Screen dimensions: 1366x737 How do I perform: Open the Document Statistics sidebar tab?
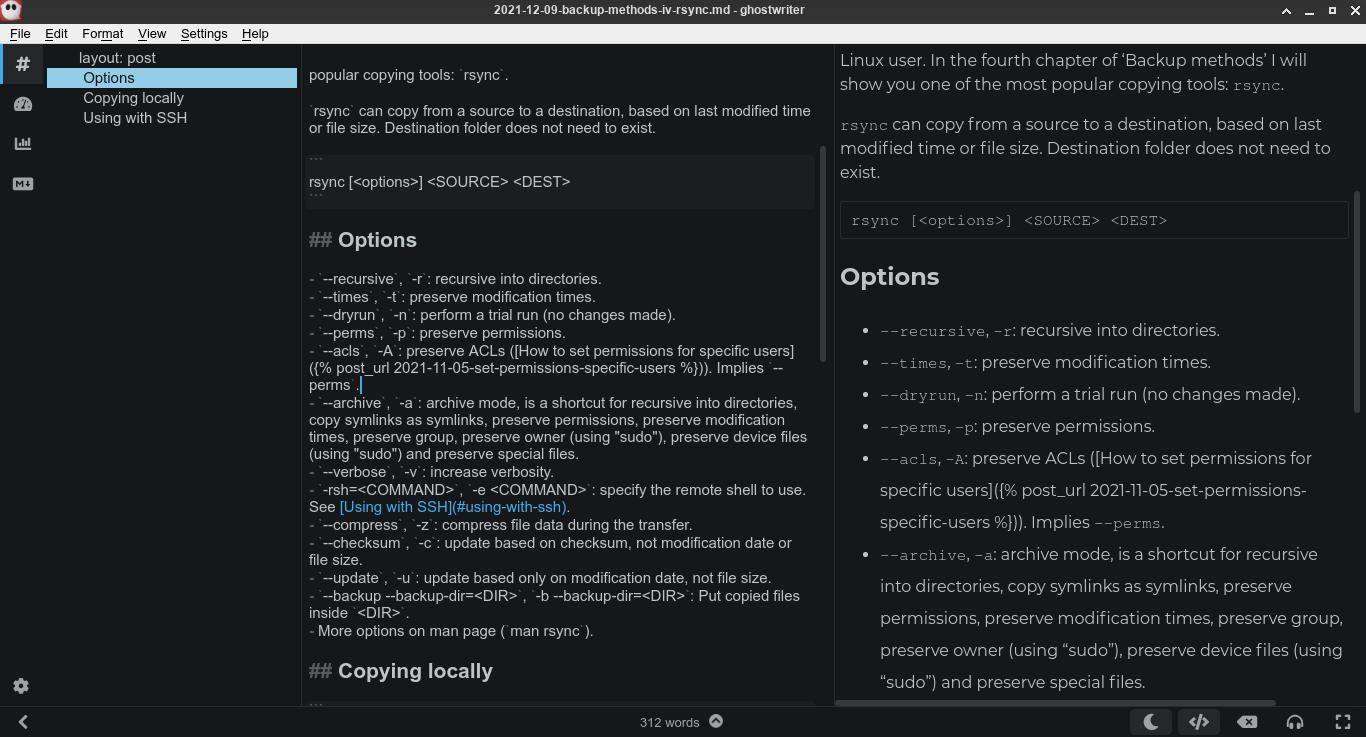coord(23,144)
